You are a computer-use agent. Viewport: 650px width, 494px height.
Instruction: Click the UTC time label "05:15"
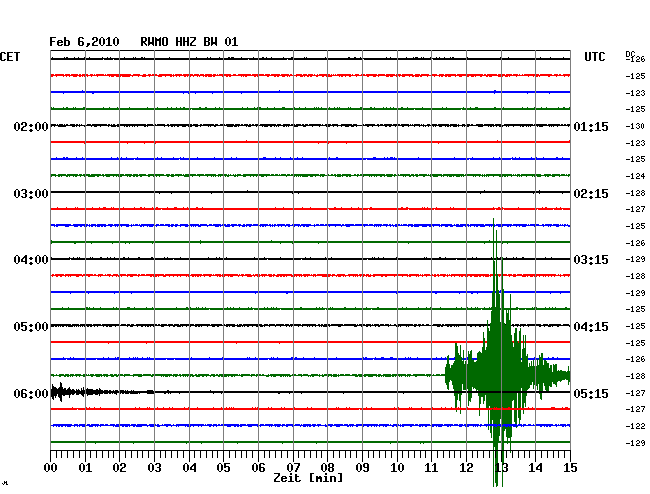click(x=591, y=393)
